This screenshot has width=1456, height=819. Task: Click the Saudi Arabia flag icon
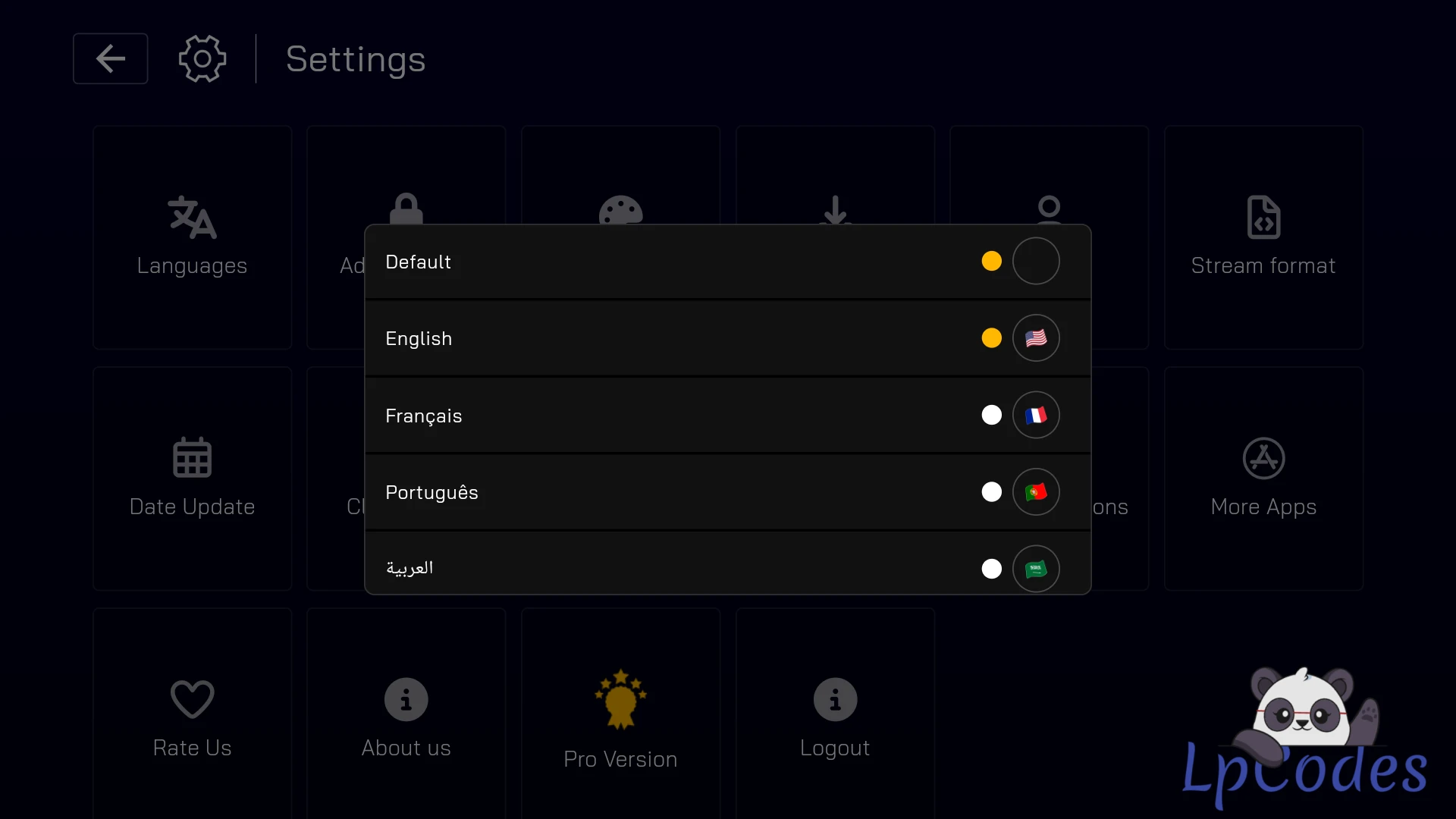[x=1036, y=569]
